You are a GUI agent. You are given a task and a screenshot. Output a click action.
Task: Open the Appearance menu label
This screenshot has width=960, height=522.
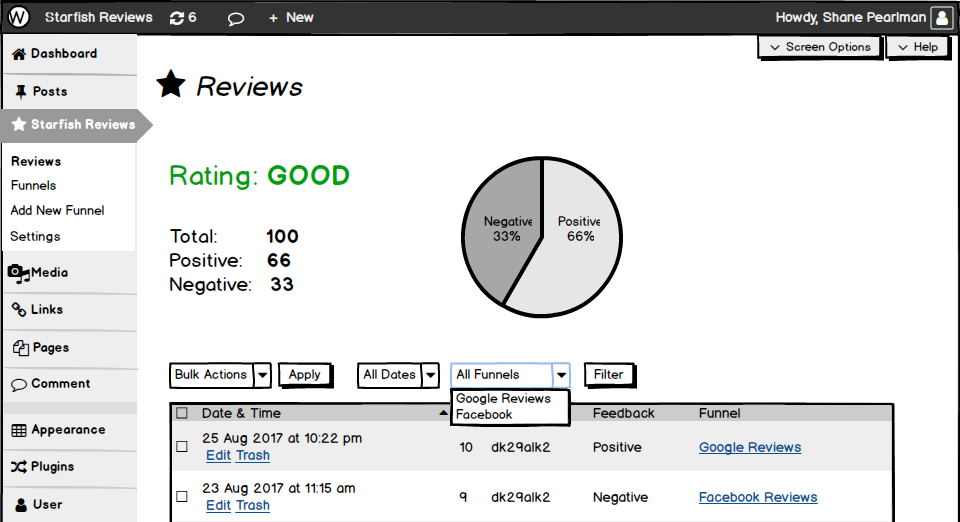[69, 430]
